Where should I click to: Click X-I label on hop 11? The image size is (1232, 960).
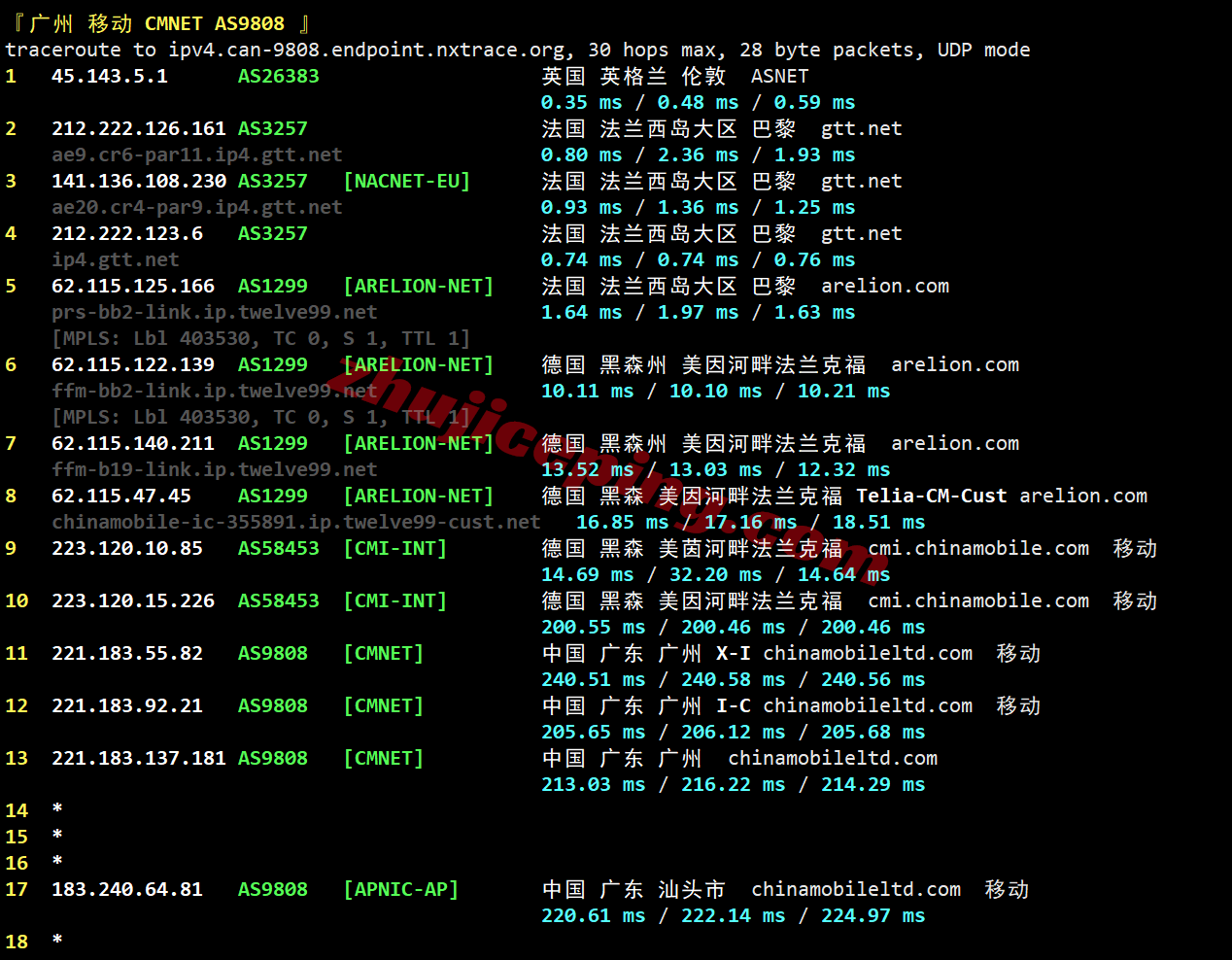pyautogui.click(x=734, y=653)
